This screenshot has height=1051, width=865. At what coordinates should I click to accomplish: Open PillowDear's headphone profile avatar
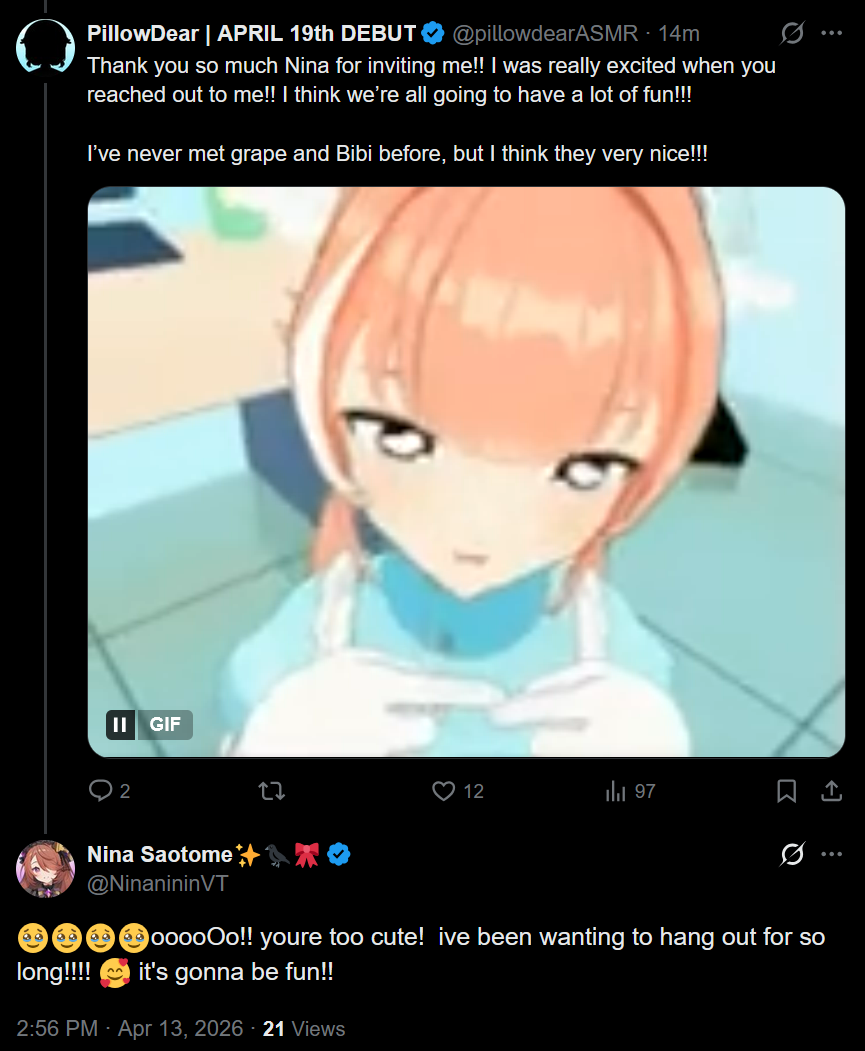(x=46, y=46)
